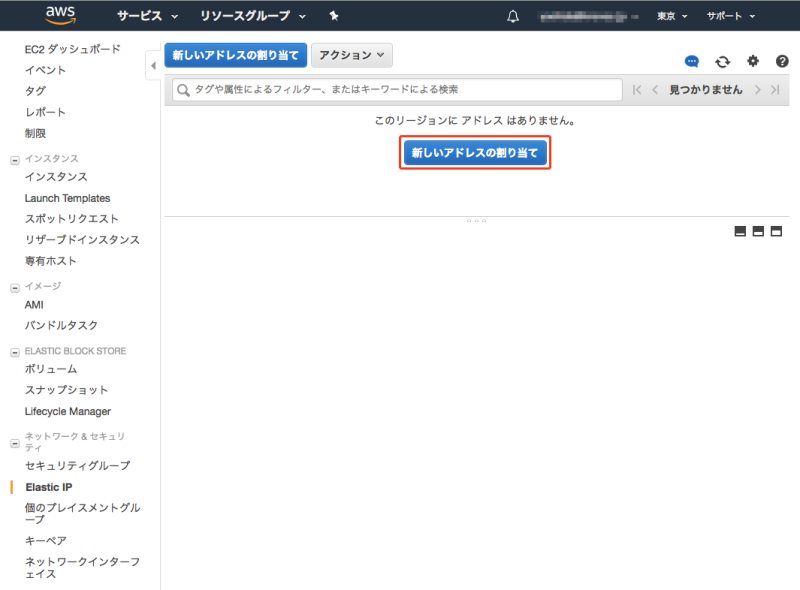The width and height of the screenshot is (800, 590).
Task: Click the top 新しいアドレスの割り当て button
Action: click(x=235, y=55)
